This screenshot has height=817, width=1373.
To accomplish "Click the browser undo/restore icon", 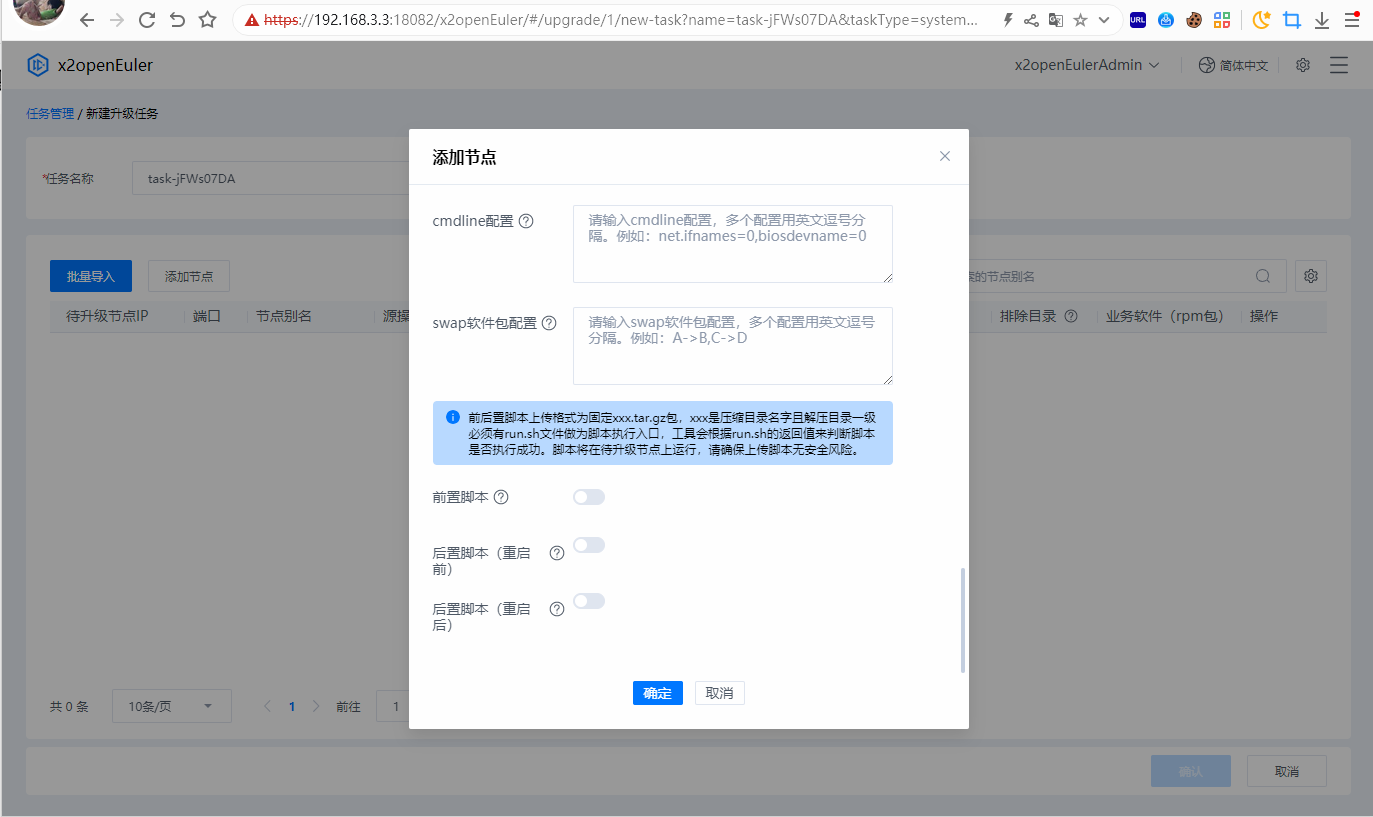I will [177, 20].
